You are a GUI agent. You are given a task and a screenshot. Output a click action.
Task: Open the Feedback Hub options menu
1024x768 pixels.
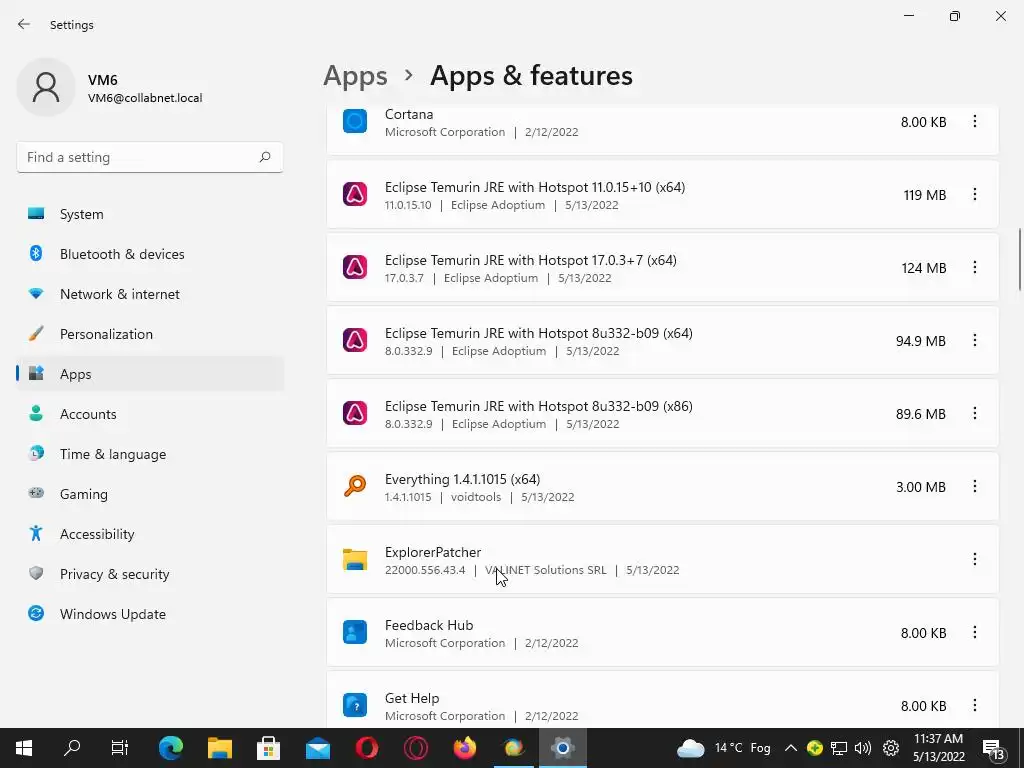[974, 633]
